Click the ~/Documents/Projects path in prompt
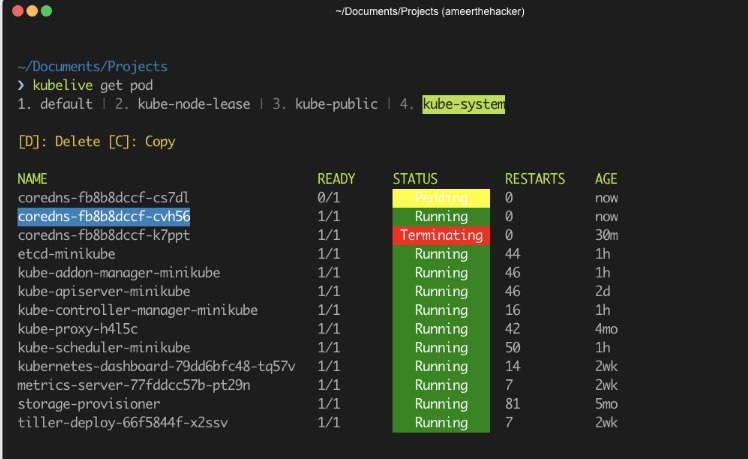This screenshot has height=459, width=748. coord(93,66)
